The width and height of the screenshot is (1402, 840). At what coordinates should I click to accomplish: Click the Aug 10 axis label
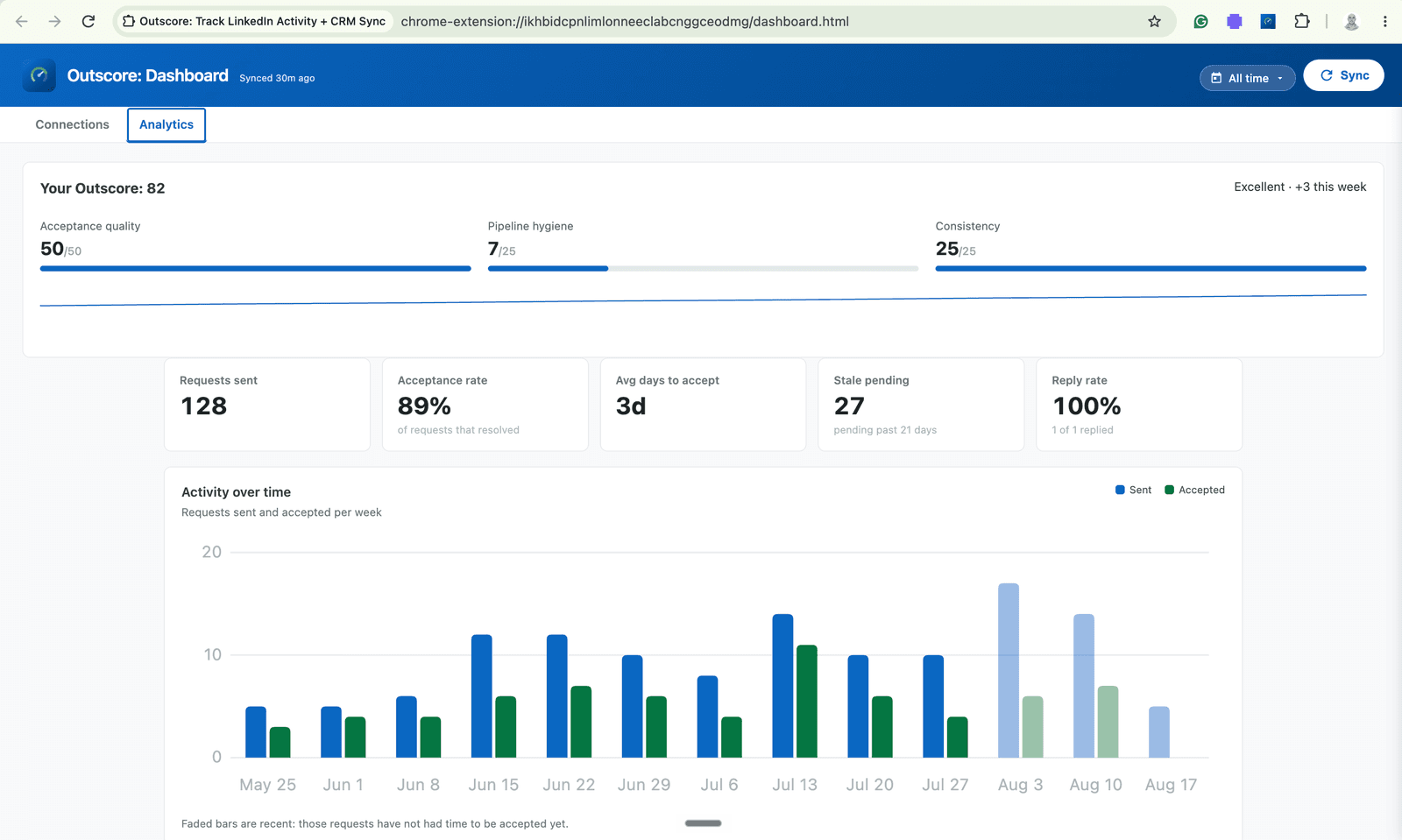click(x=1095, y=785)
